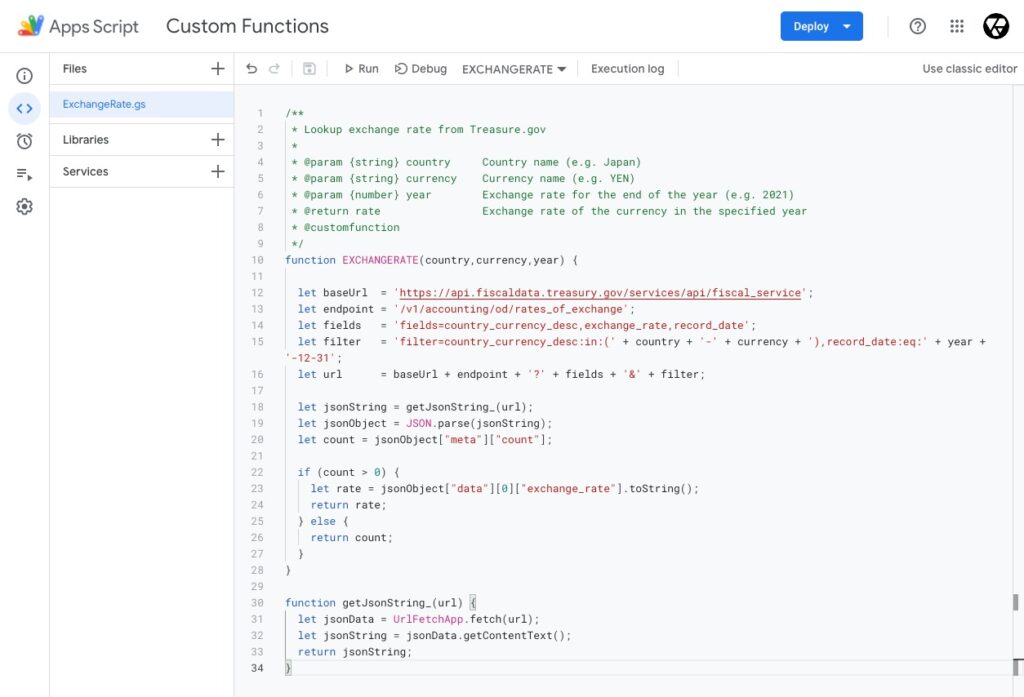Select the ExchangeRate.gs file
This screenshot has height=697, width=1024.
tap(142, 105)
